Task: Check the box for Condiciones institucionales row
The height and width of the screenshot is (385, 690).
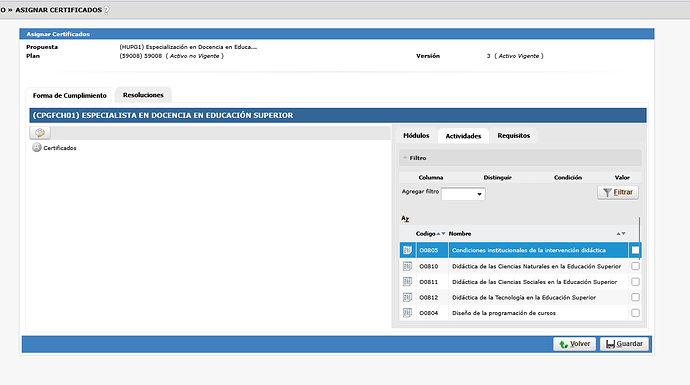Action: pos(635,250)
